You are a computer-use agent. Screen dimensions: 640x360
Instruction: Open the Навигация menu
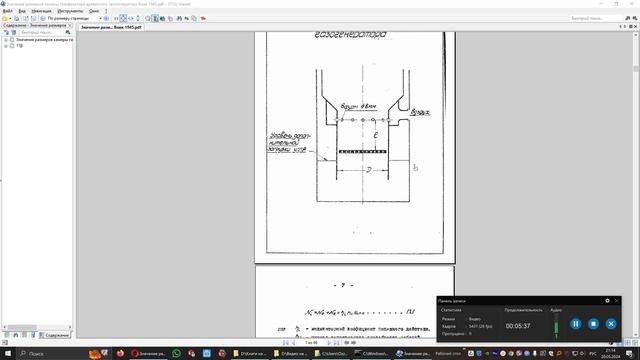click(41, 11)
